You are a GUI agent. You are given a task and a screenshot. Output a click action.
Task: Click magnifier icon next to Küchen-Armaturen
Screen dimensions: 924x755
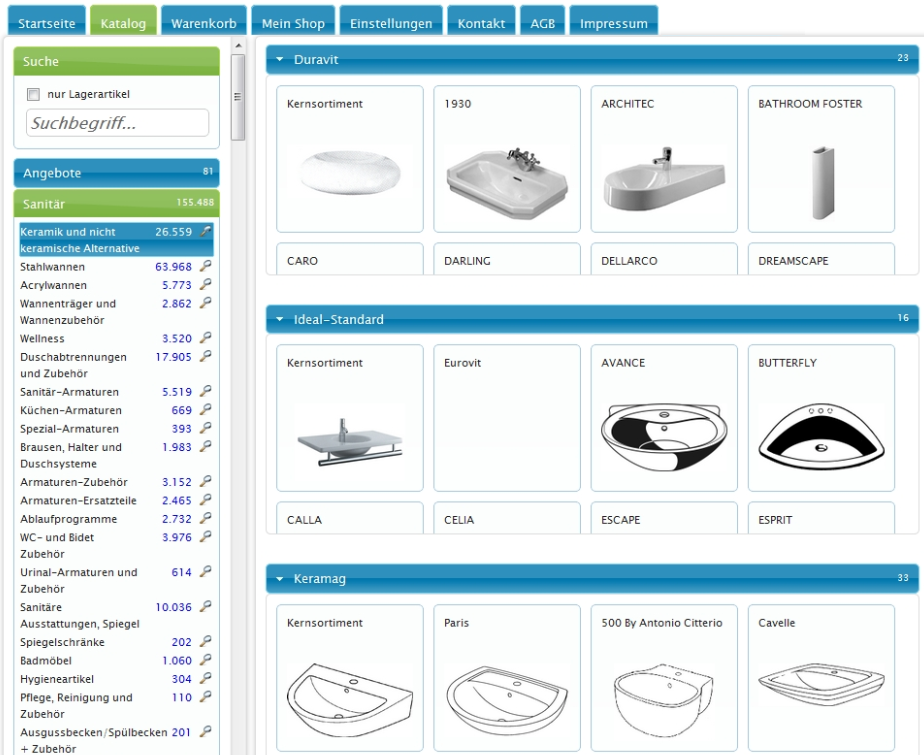206,410
